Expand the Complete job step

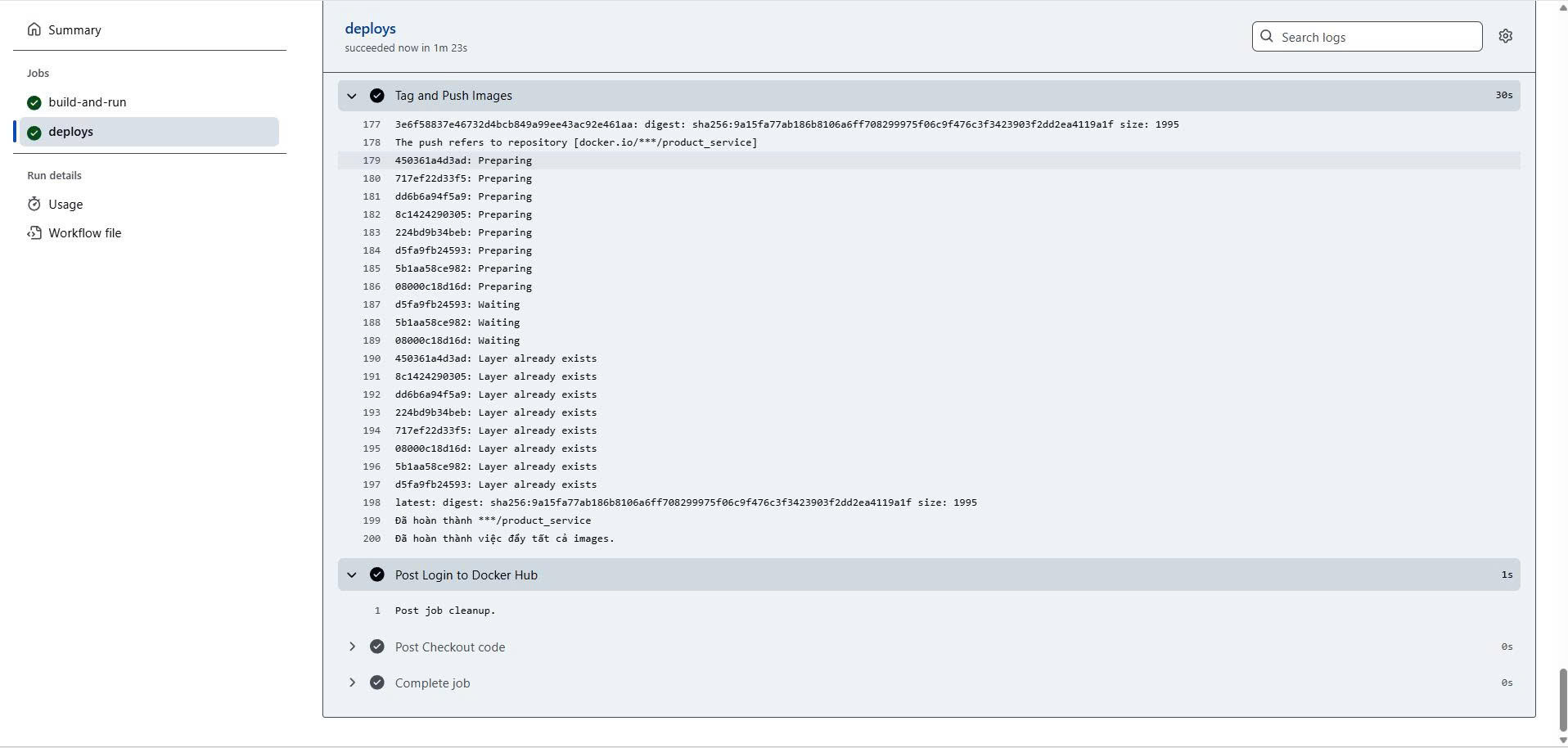tap(352, 683)
